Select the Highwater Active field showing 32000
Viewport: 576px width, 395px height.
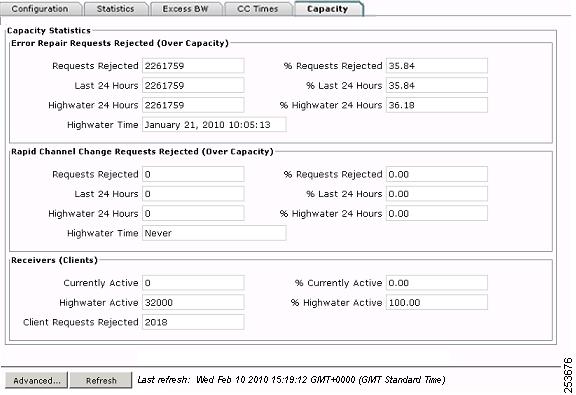[x=193, y=302]
